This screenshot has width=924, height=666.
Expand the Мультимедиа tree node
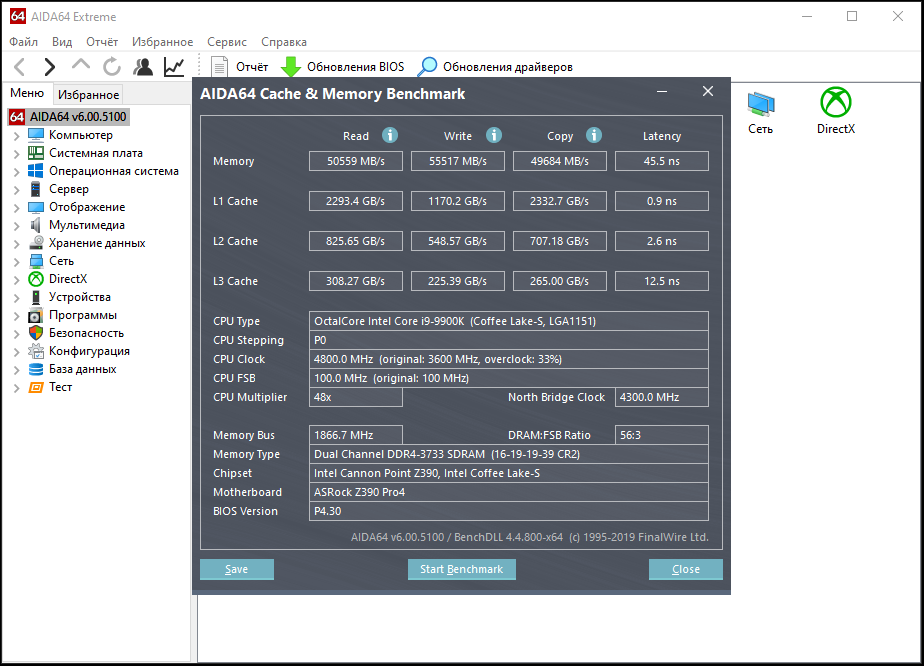(x=16, y=226)
